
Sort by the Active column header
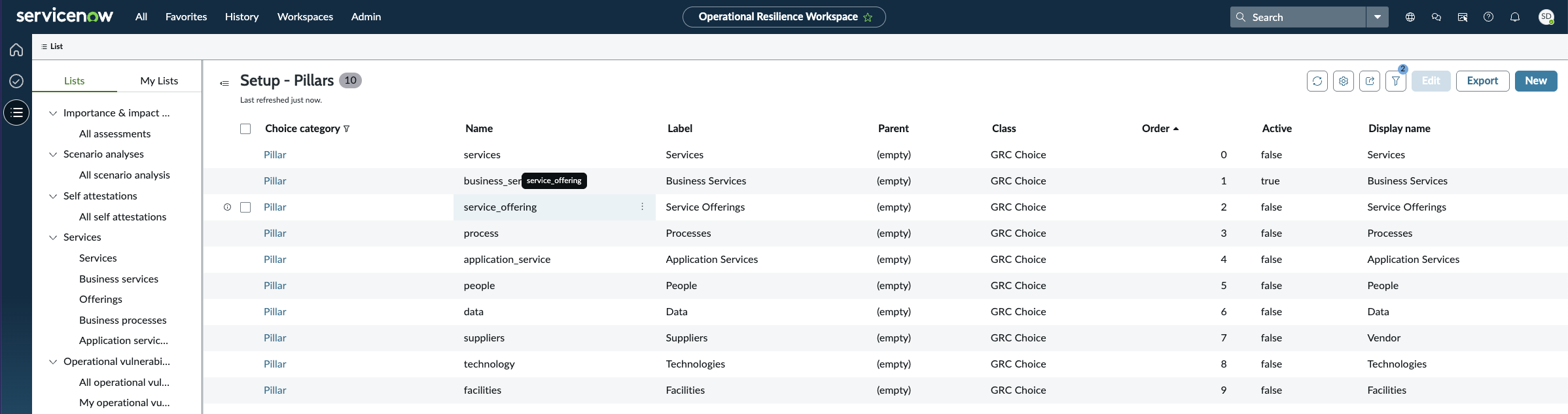1277,129
